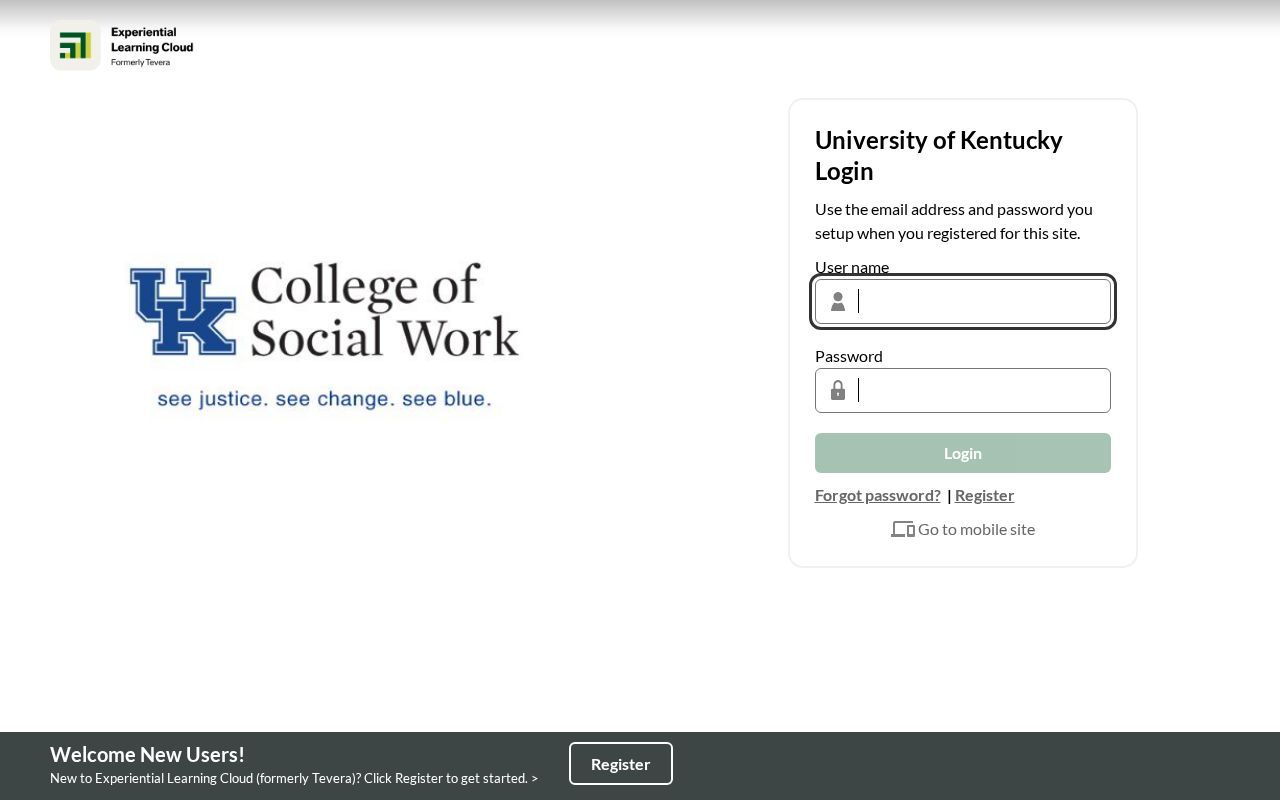
Task: Click the 'see justice. see change. see blue.' tagline
Action: point(324,399)
